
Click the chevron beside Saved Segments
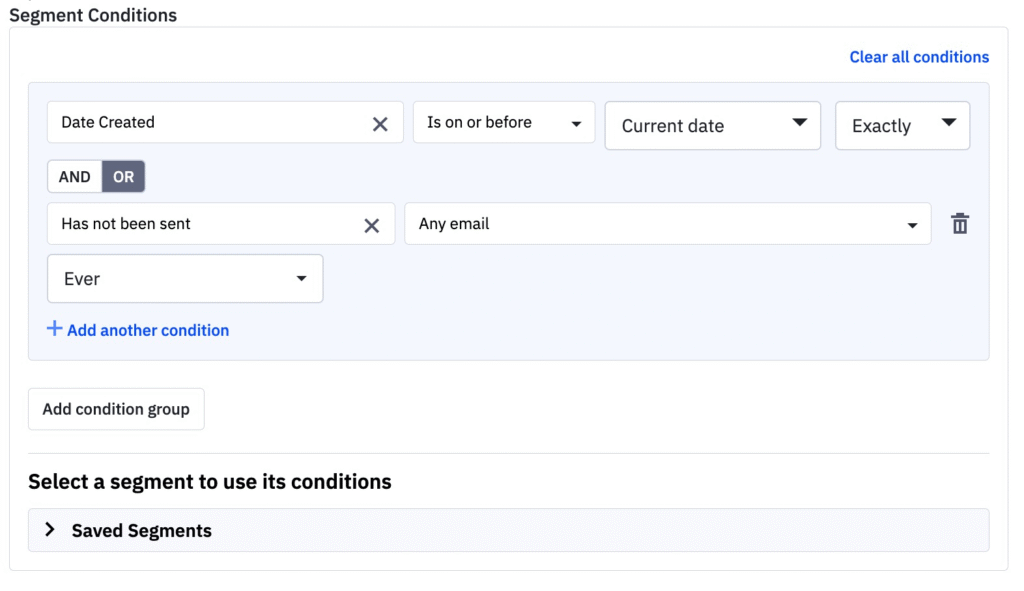[50, 530]
